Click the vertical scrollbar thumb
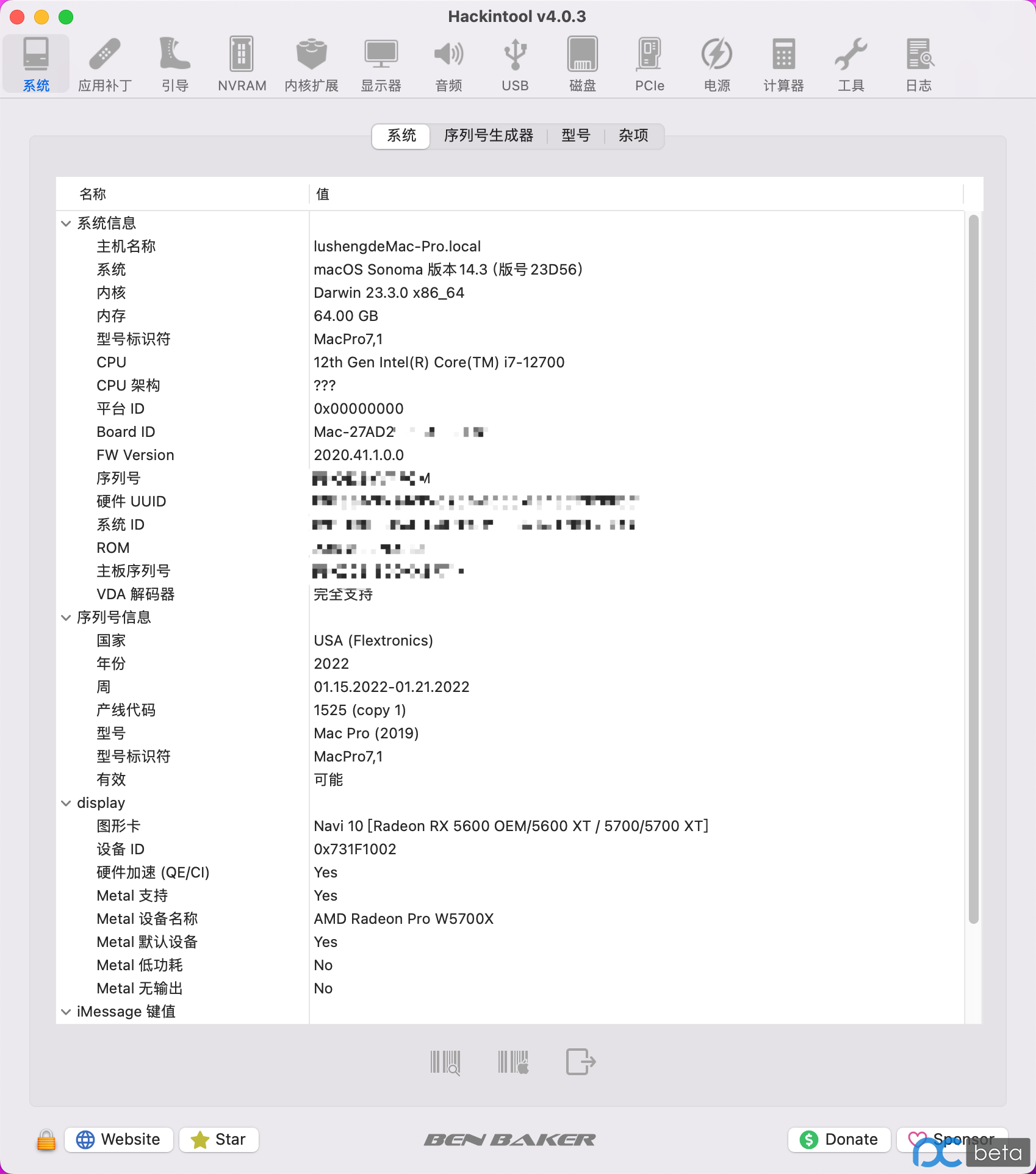1036x1174 pixels. click(974, 569)
